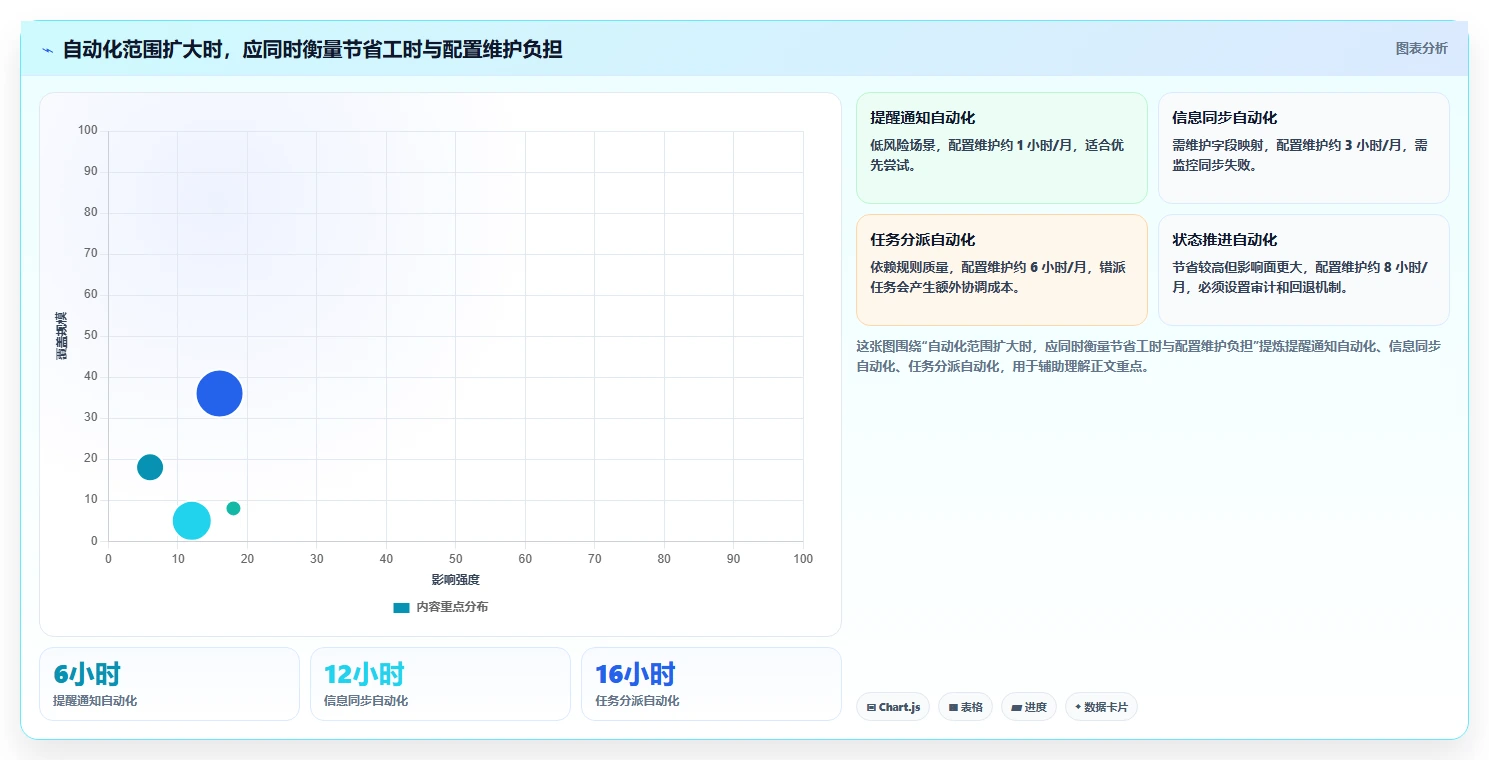Click the x-axis tick label 50
This screenshot has height=760, width=1489.
pos(456,558)
